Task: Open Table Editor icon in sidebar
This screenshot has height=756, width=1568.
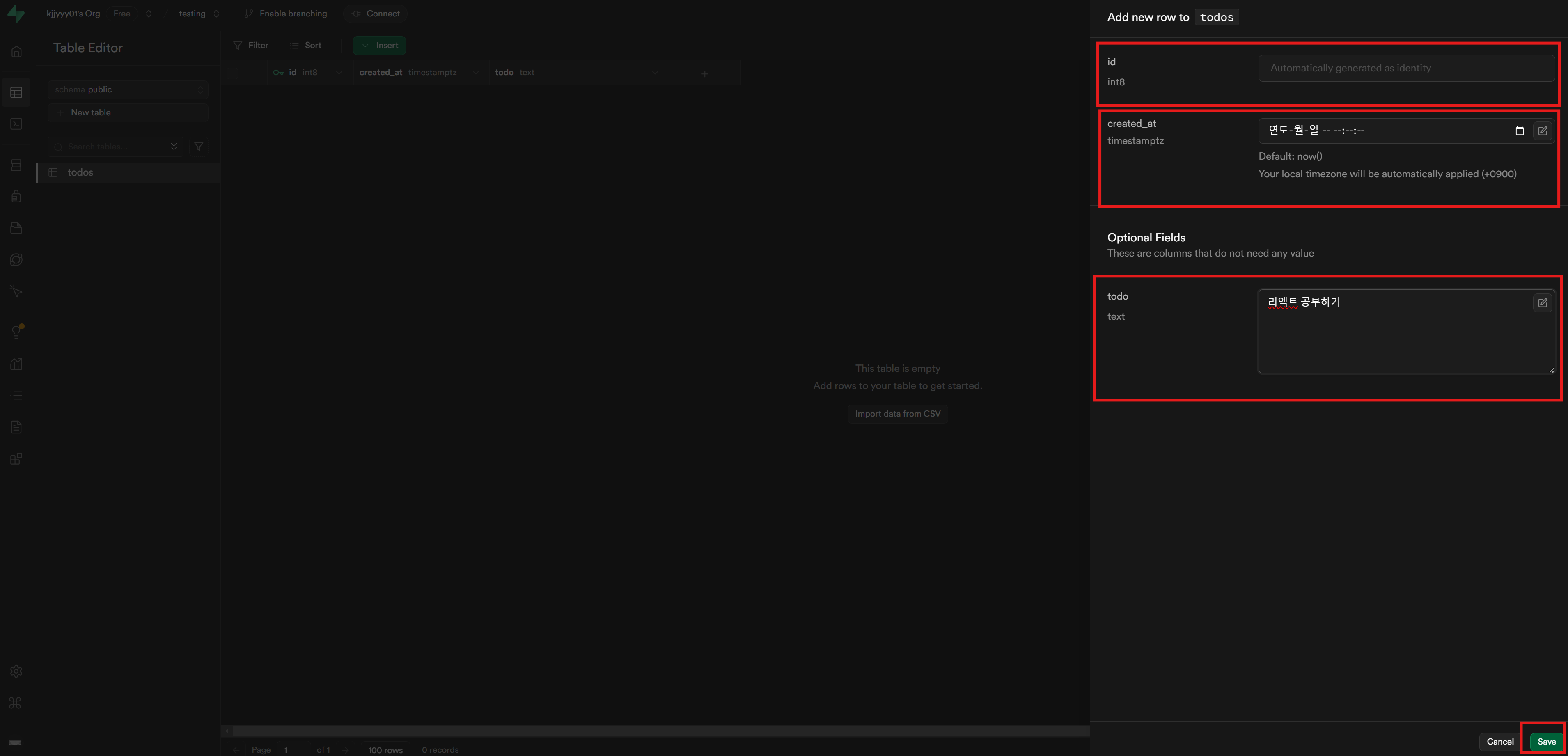Action: click(16, 92)
